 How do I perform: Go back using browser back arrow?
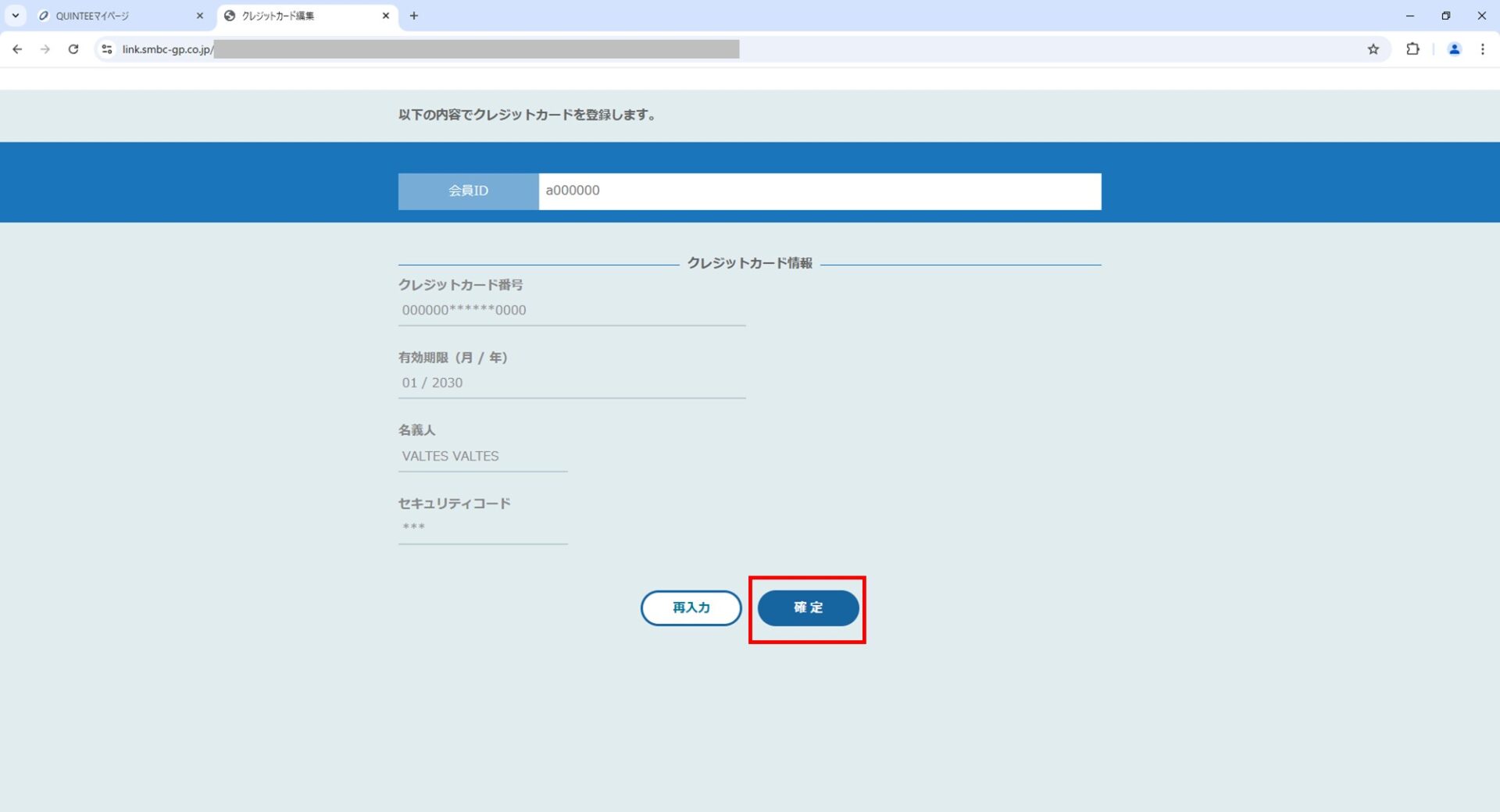click(x=17, y=49)
